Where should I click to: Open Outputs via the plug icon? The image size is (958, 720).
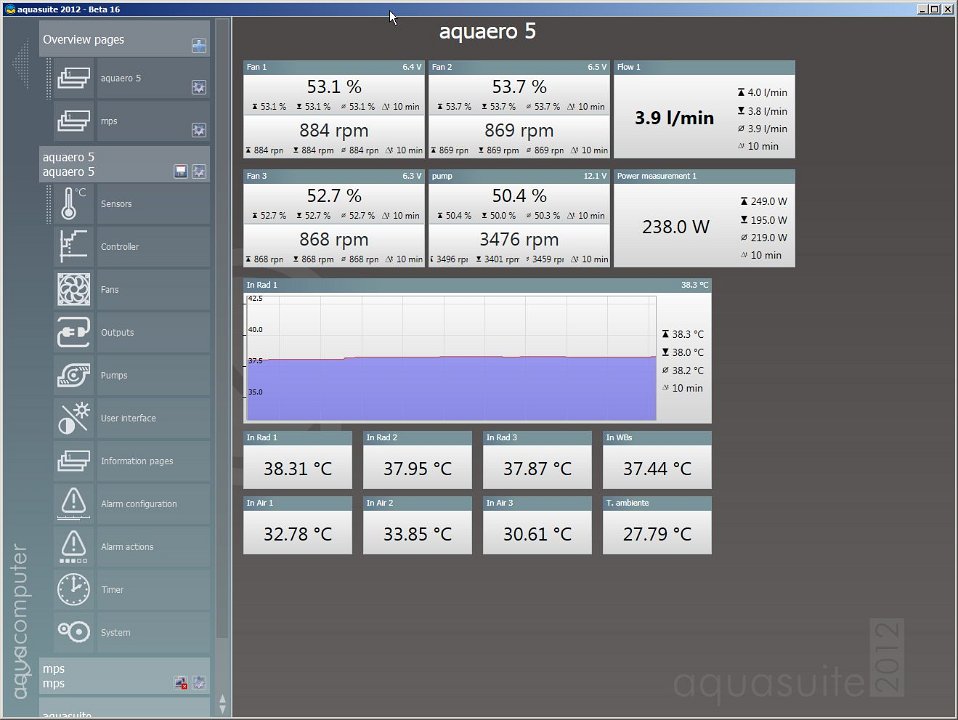(x=74, y=332)
